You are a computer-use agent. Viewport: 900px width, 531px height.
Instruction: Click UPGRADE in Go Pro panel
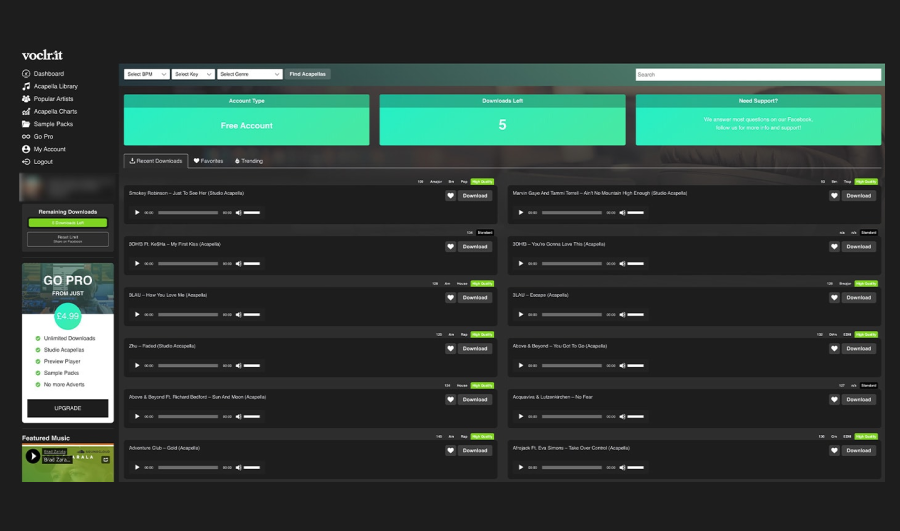(68, 408)
